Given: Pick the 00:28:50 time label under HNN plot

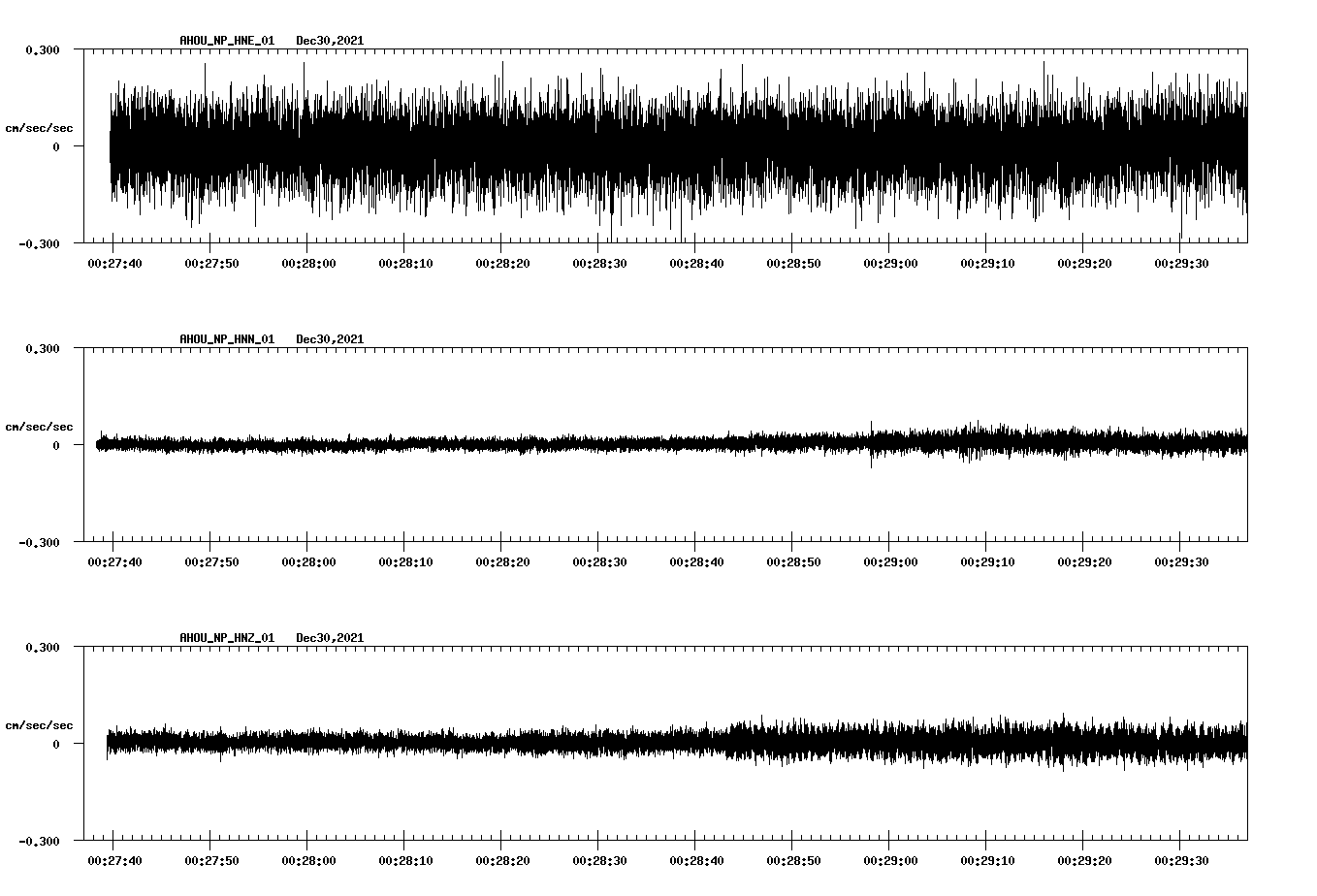Looking at the screenshot, I should pos(793,561).
